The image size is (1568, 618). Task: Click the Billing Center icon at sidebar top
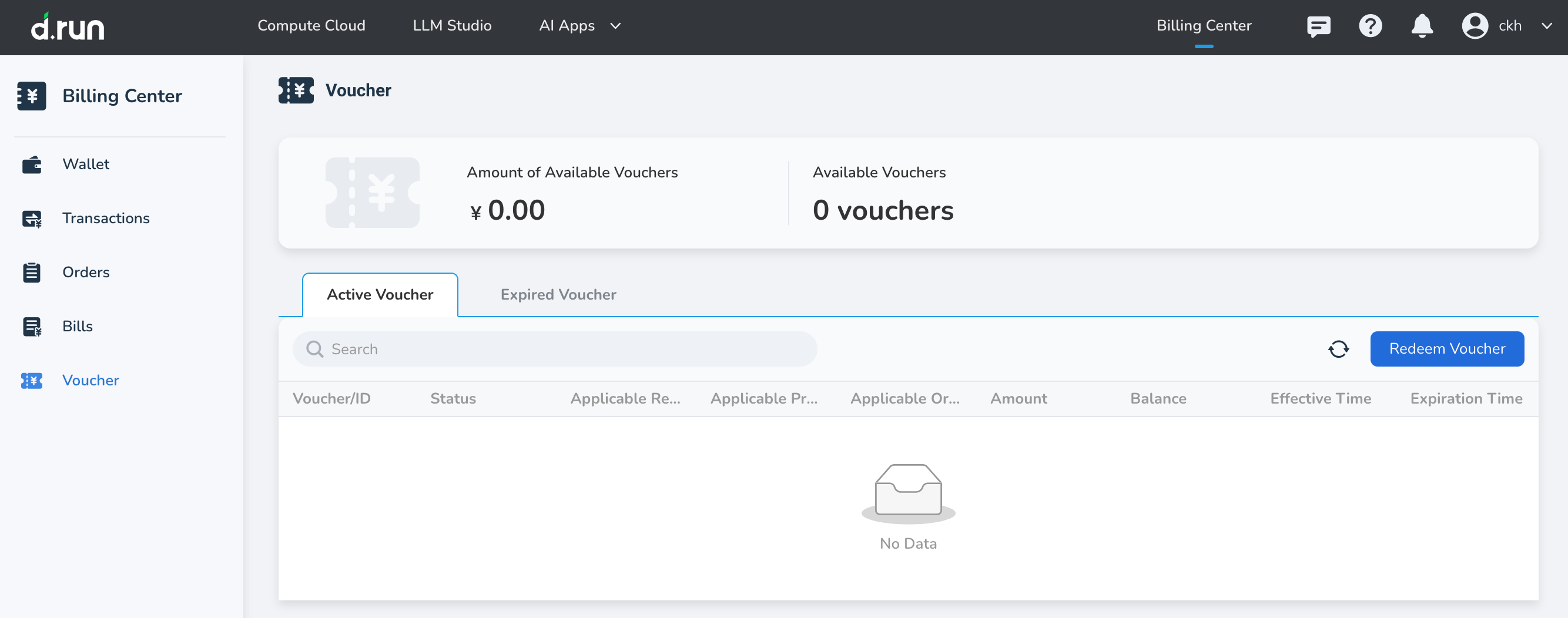coord(32,96)
